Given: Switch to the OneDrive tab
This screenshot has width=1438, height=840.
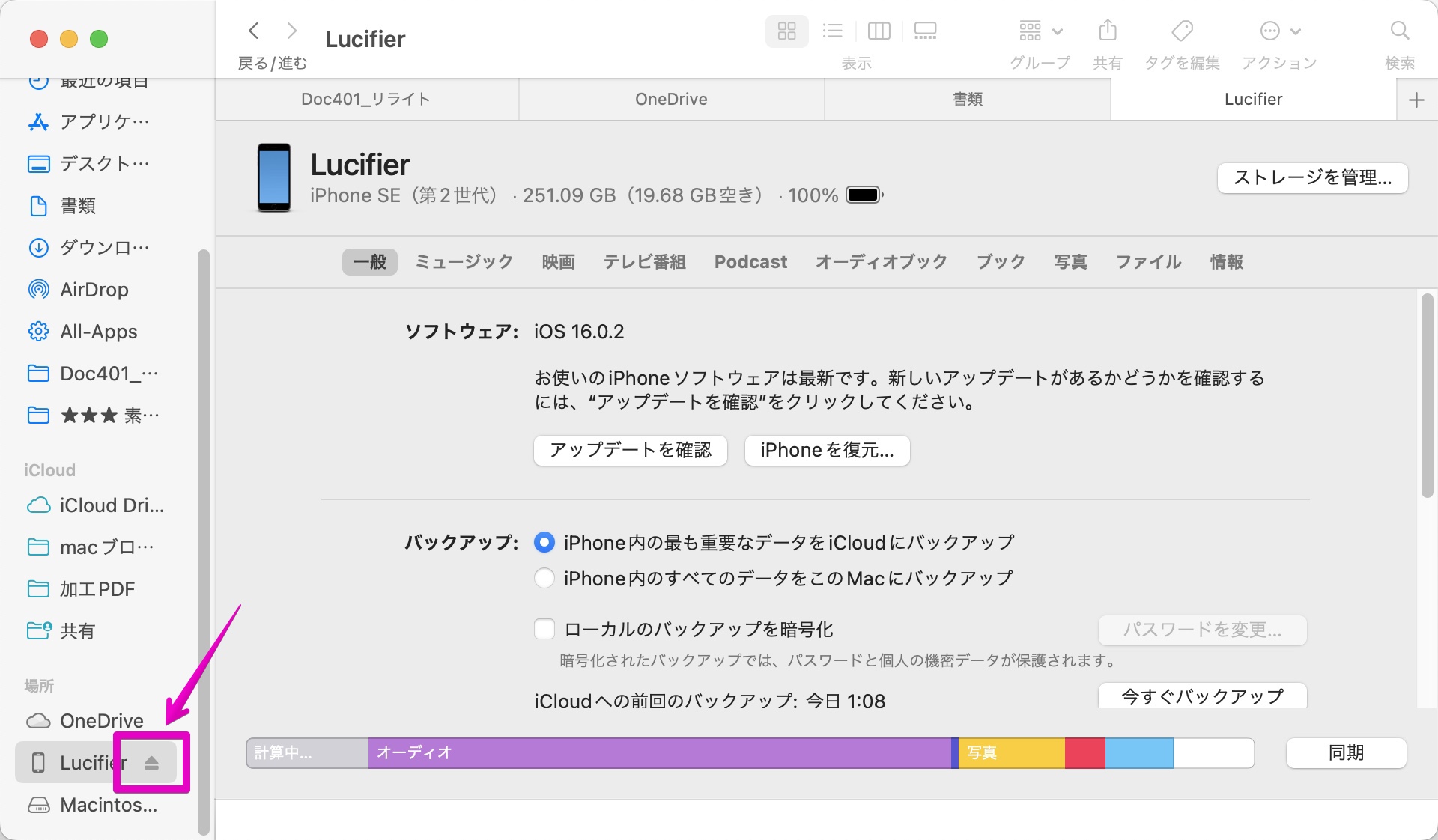Looking at the screenshot, I should pos(671,100).
